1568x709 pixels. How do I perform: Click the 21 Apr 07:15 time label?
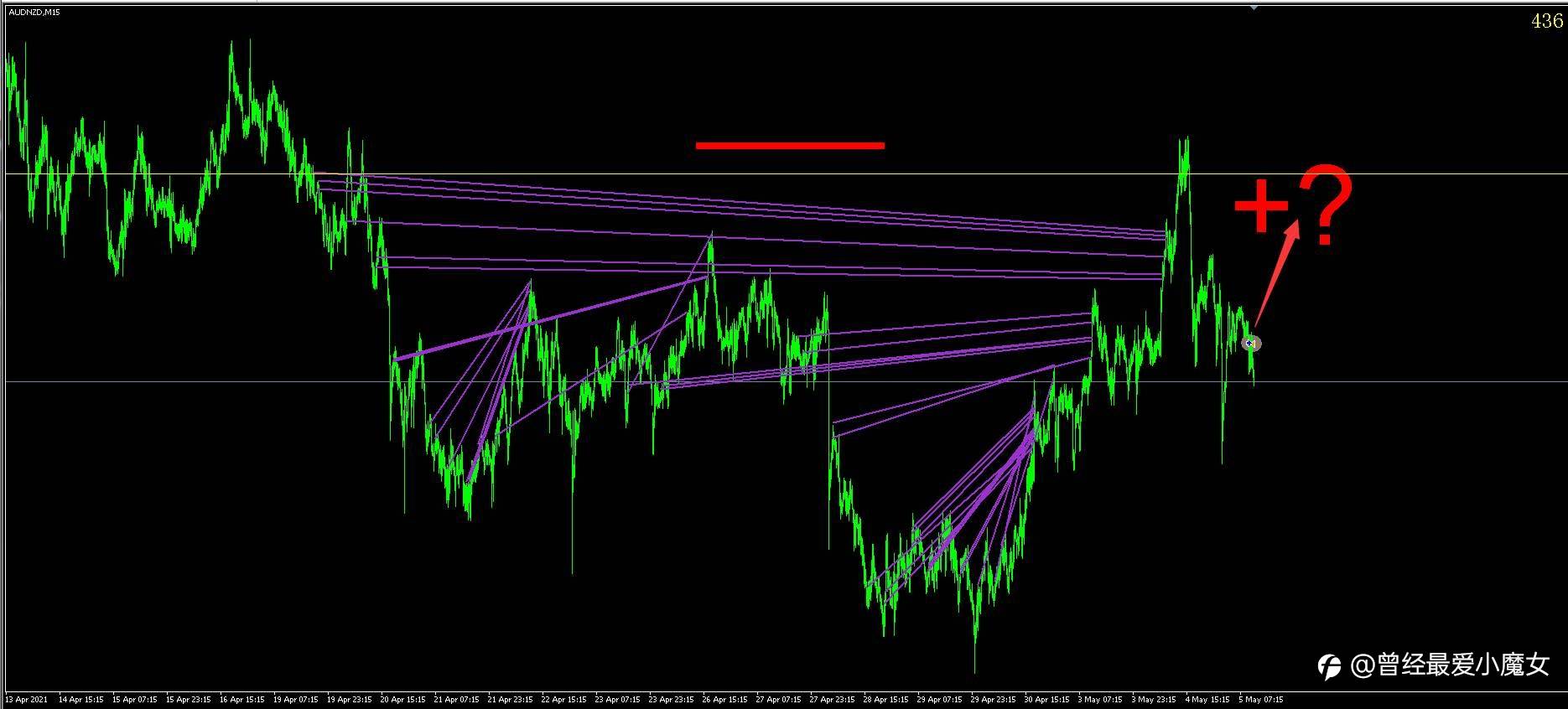pos(456,699)
